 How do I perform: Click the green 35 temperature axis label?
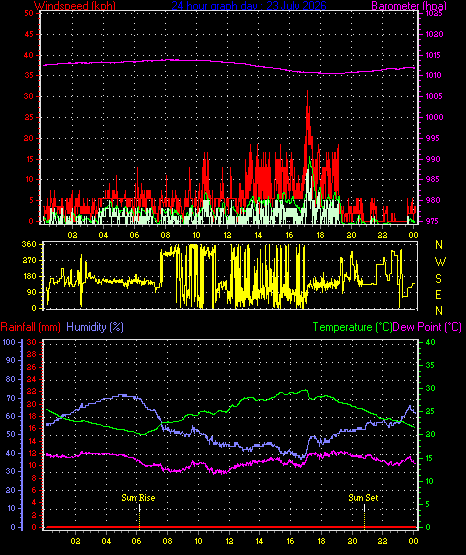430,365
